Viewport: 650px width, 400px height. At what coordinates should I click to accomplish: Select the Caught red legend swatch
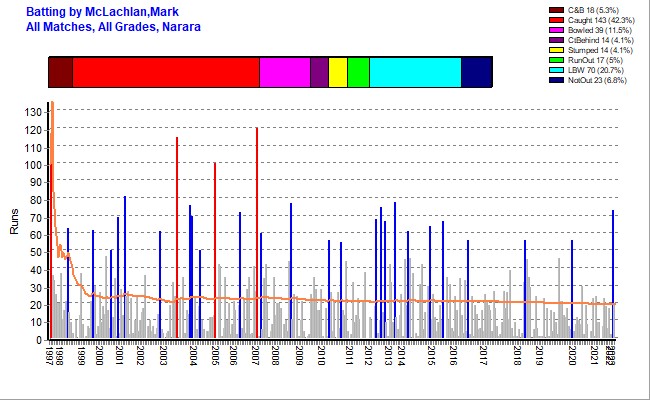tap(558, 20)
